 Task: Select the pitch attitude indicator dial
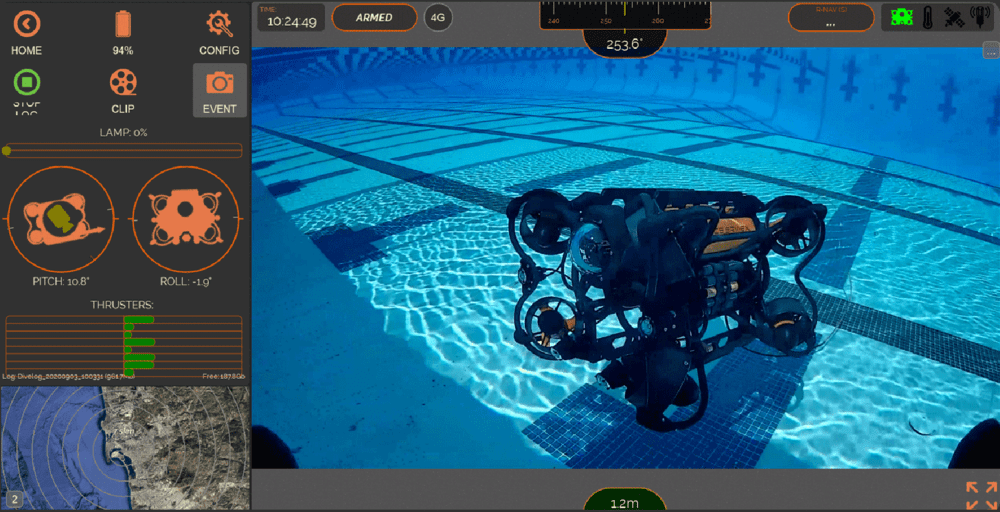coord(61,219)
